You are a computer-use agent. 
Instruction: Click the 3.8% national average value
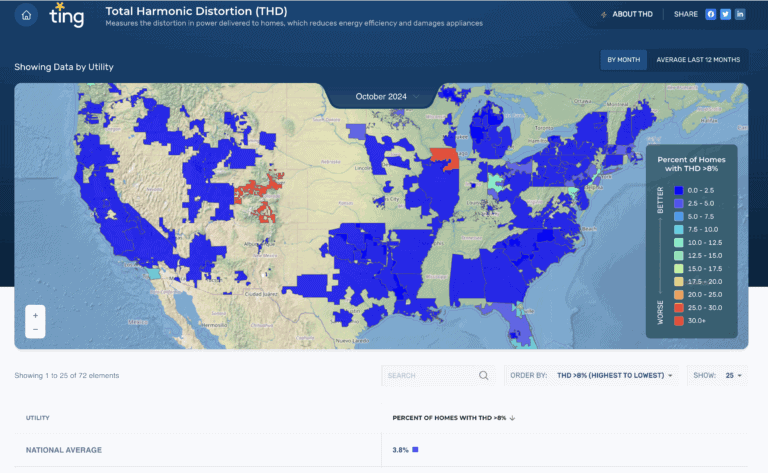(x=400, y=450)
